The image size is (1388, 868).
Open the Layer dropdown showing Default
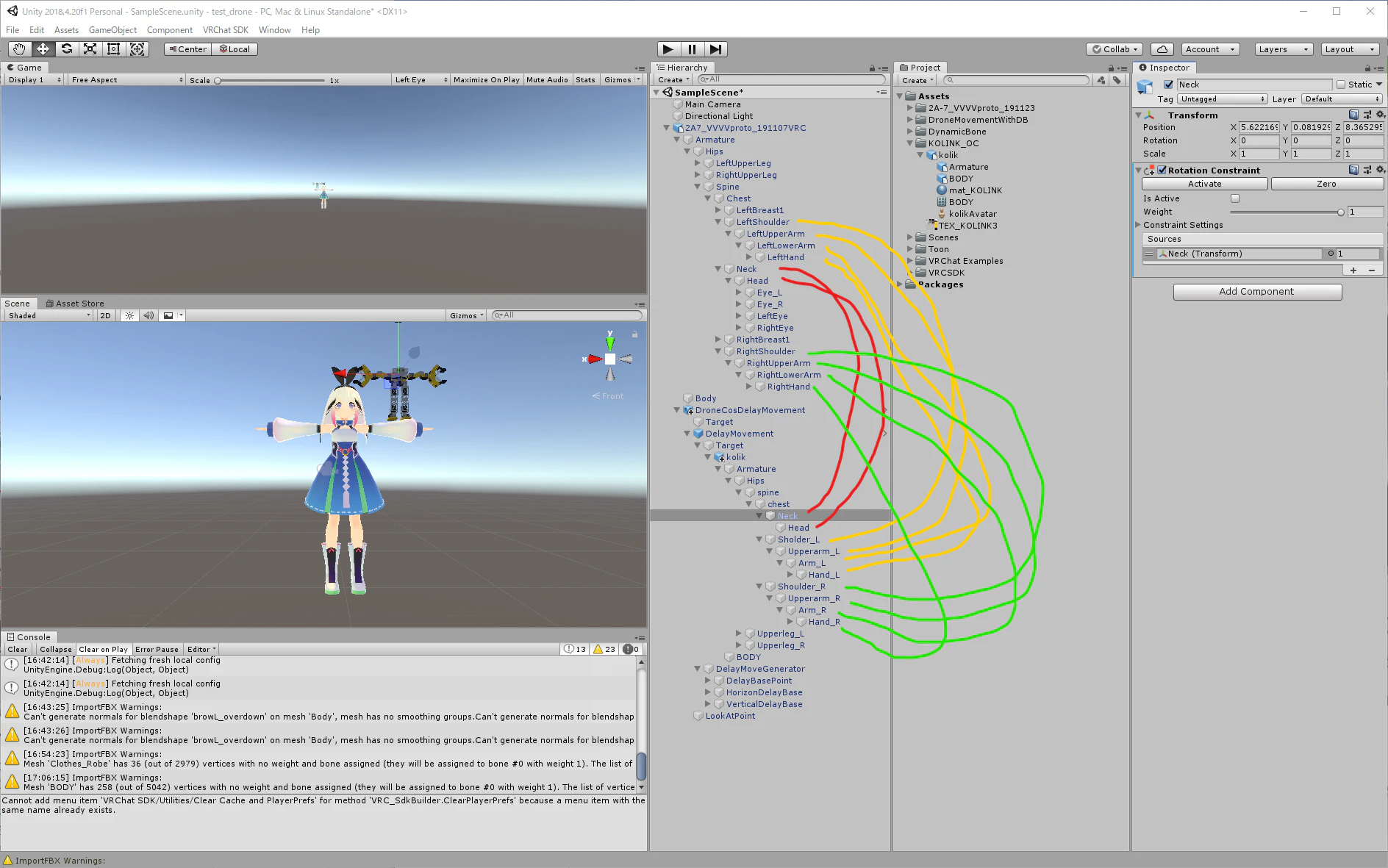pyautogui.click(x=1342, y=99)
